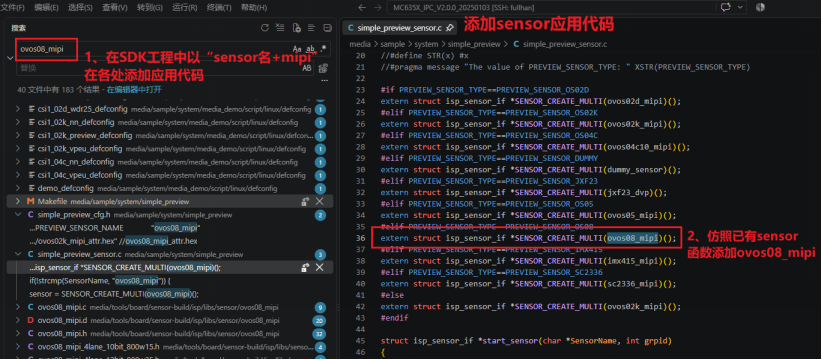Click the replace all icon
This screenshot has width=822, height=360.
(323, 68)
